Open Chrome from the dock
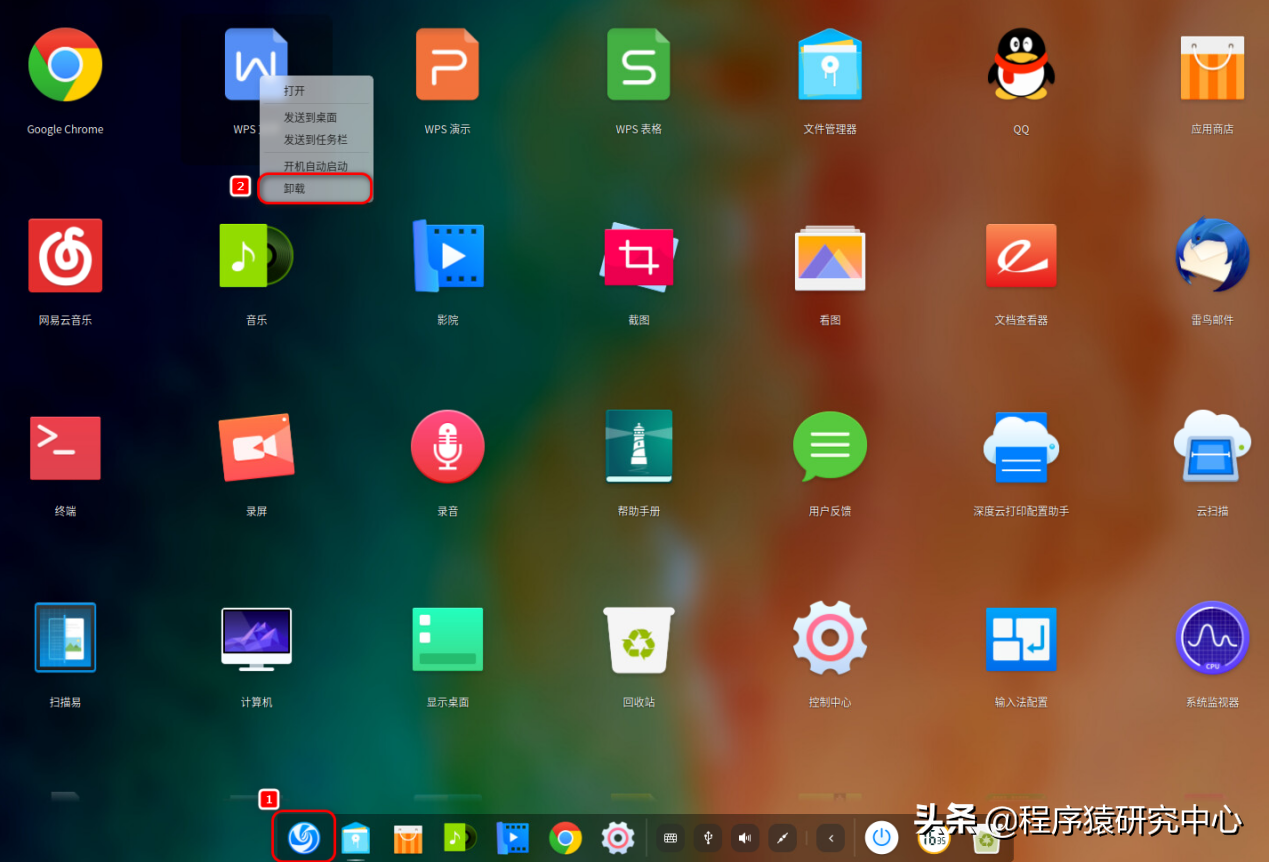The height and width of the screenshot is (862, 1269). point(566,838)
